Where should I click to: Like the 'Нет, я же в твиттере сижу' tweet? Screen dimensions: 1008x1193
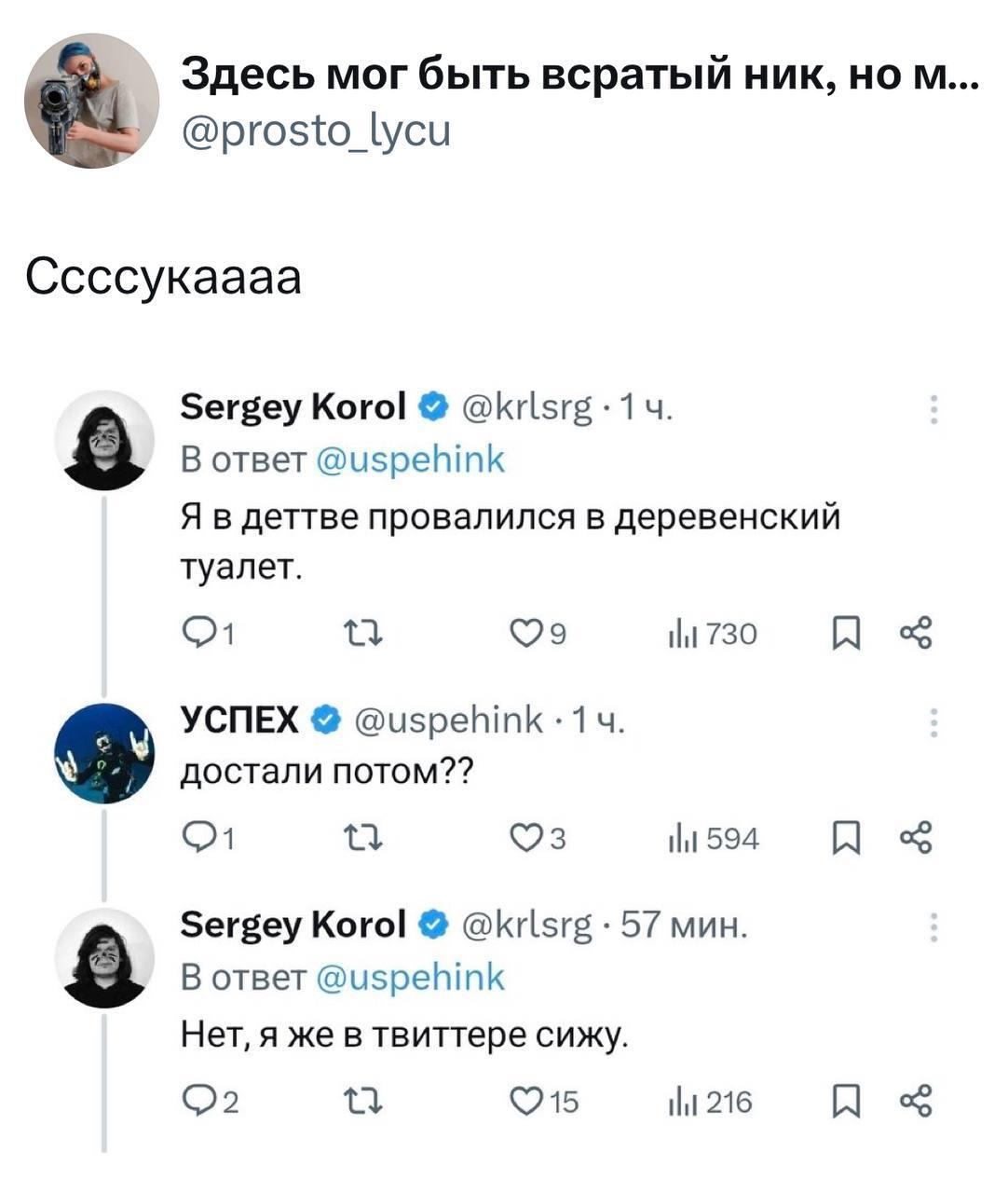pos(526,1103)
